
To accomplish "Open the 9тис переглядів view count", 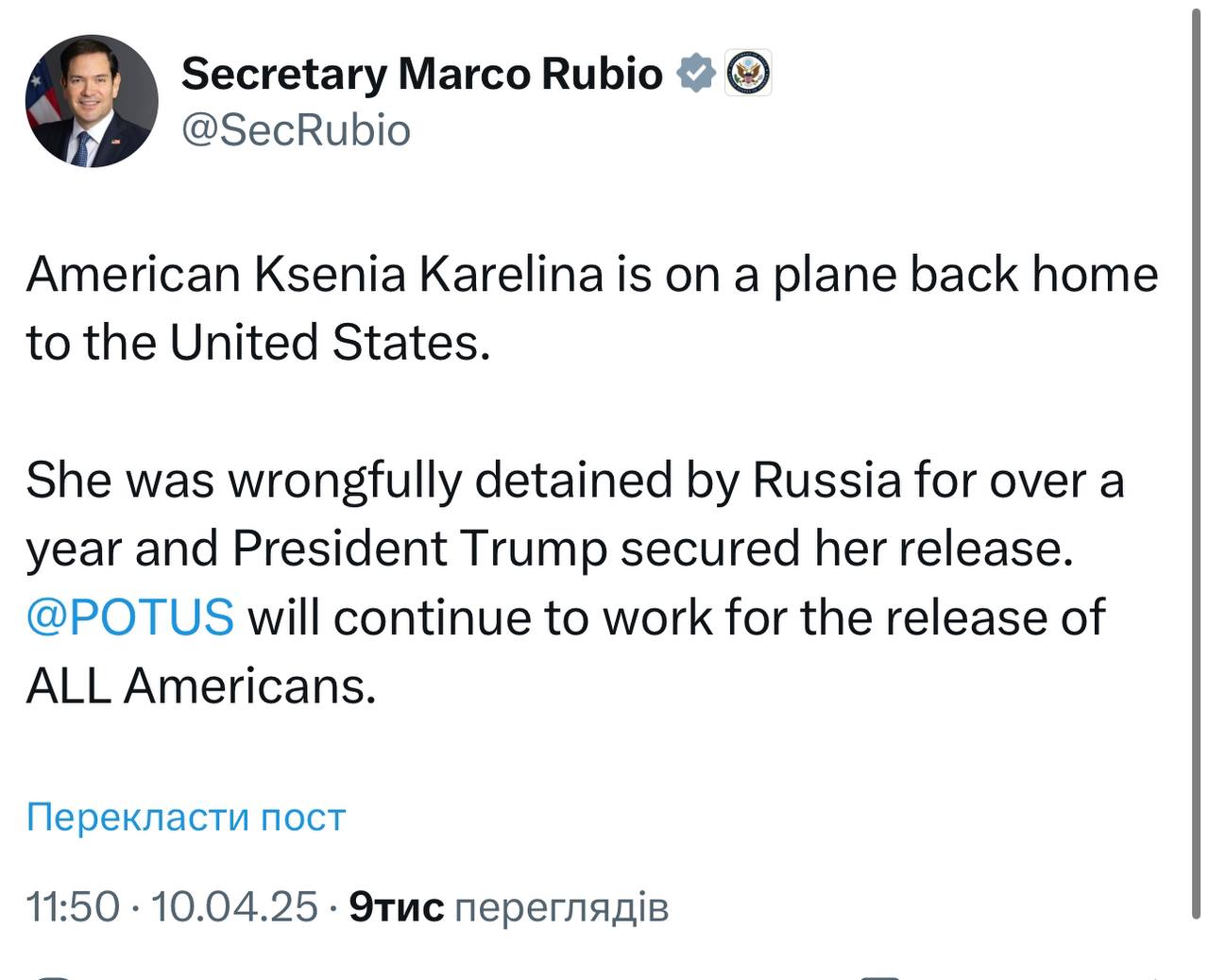I will tap(508, 907).
